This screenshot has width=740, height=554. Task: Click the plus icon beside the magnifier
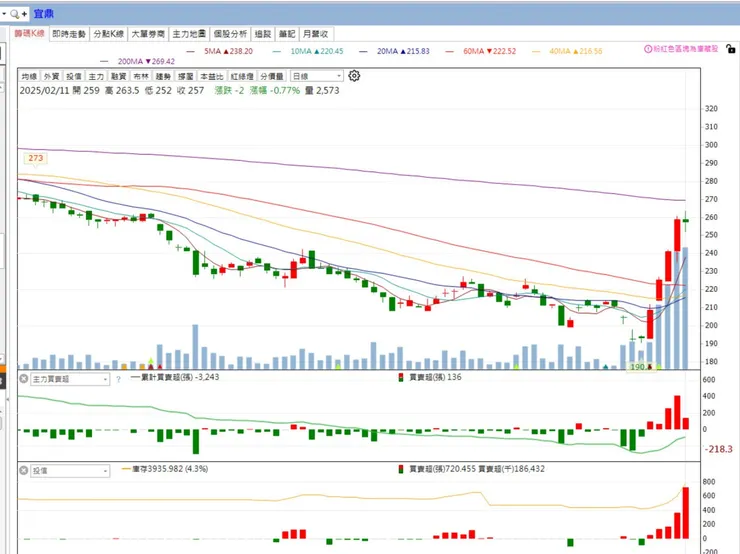[25, 14]
